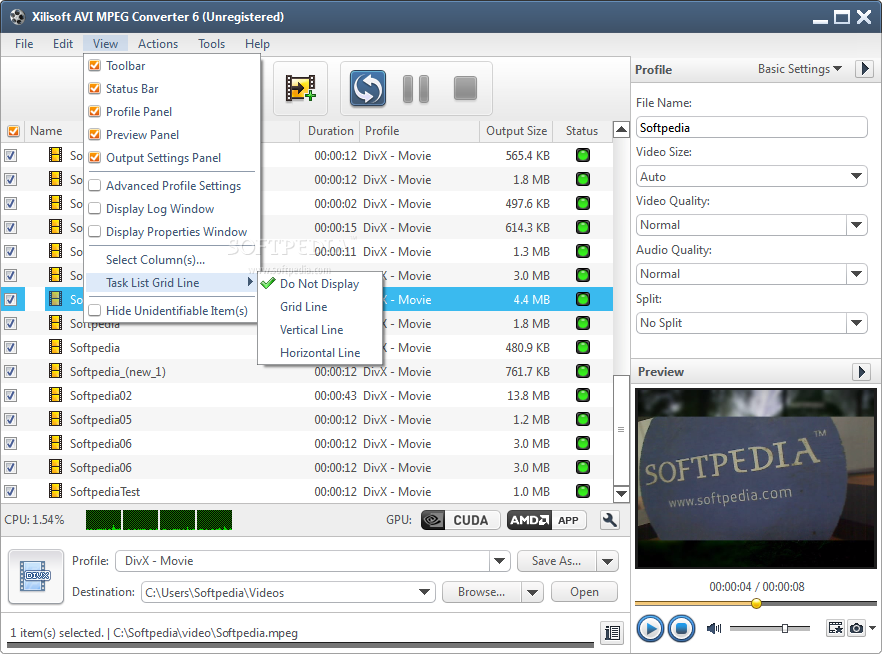Expand the Basic Settings dropdown
Viewport: 882px width, 654px height.
[799, 69]
